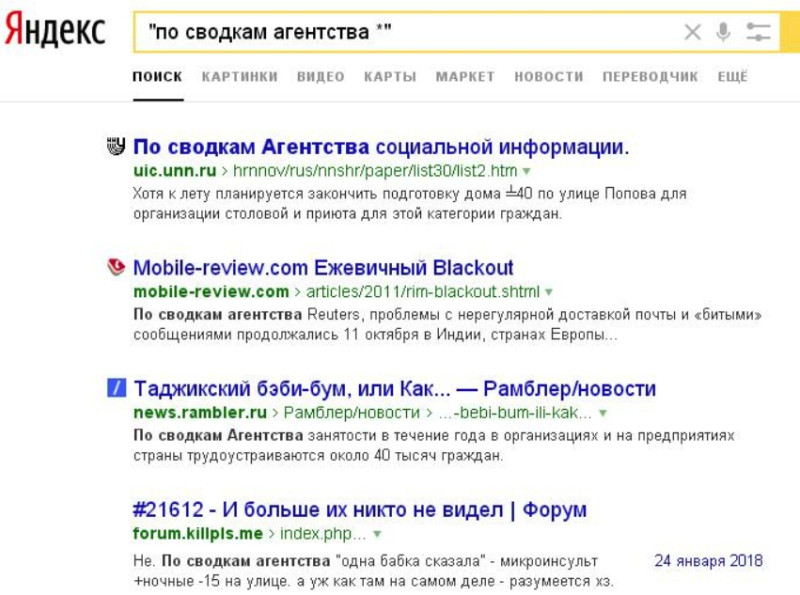Click the uic.unn.ru result favicon
The image size is (800, 595).
point(116,146)
